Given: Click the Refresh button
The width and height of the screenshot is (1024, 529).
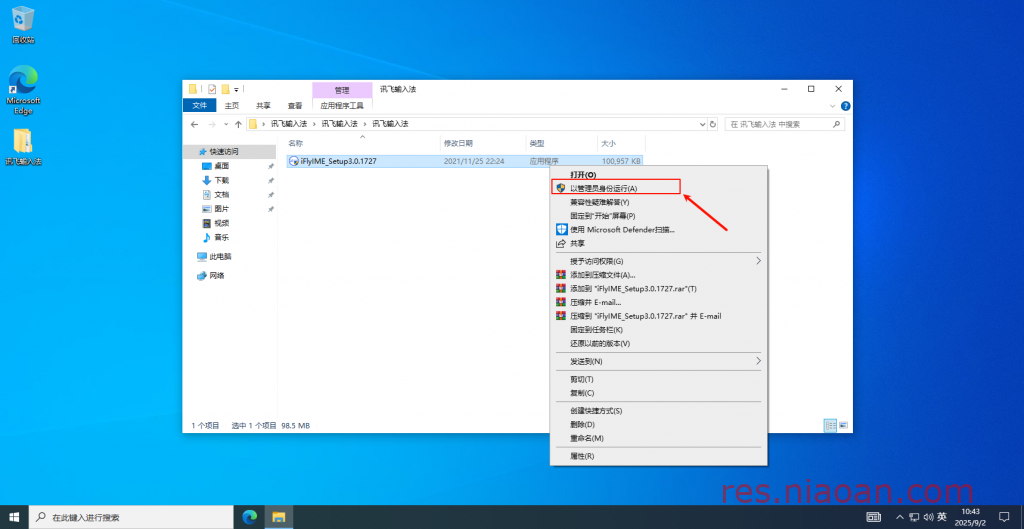Looking at the screenshot, I should click(712, 124).
